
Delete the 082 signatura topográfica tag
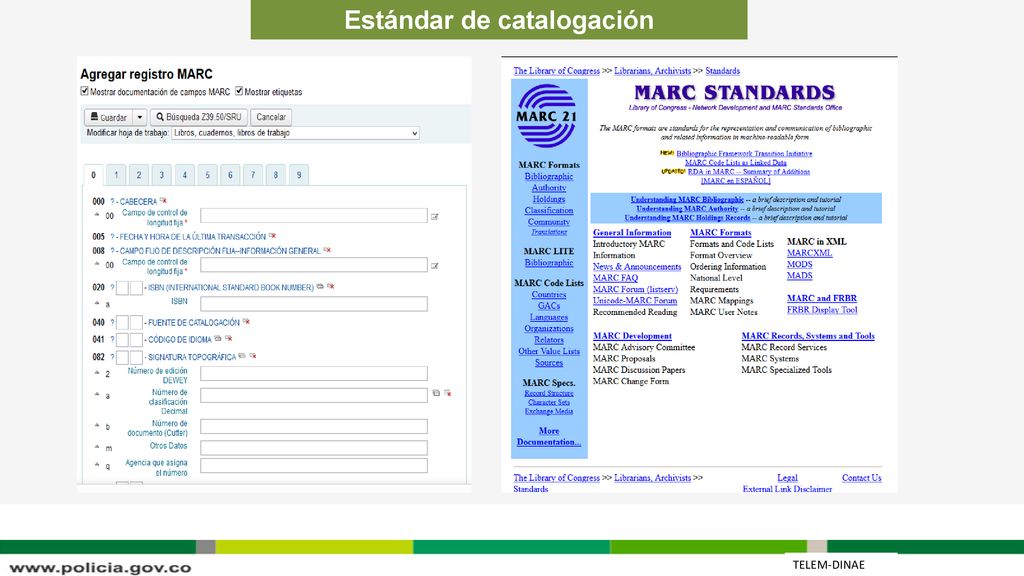click(253, 356)
